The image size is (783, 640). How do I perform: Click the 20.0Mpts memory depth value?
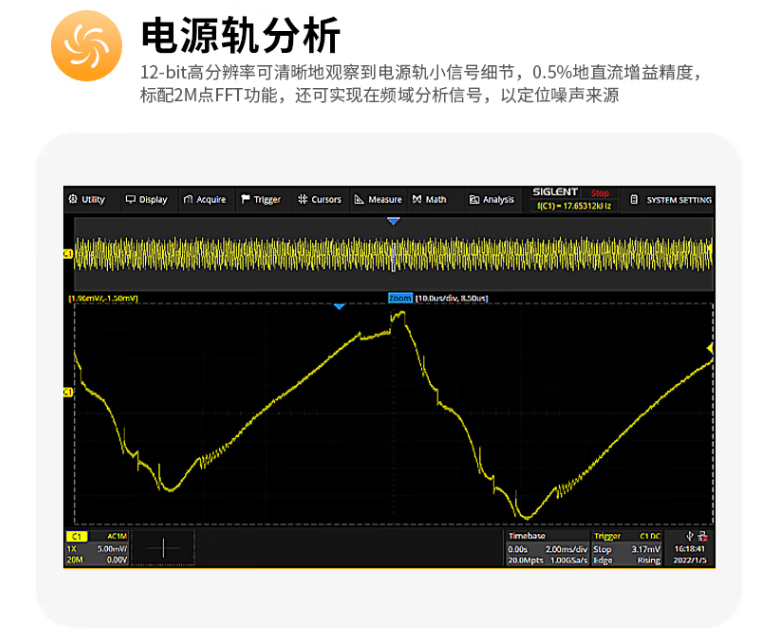(525, 560)
